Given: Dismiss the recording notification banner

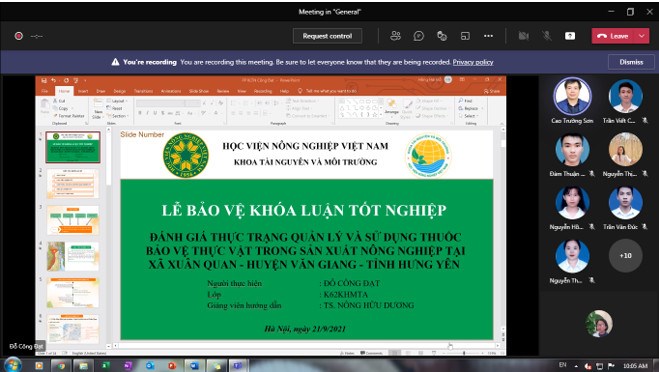Looking at the screenshot, I should [x=631, y=62].
